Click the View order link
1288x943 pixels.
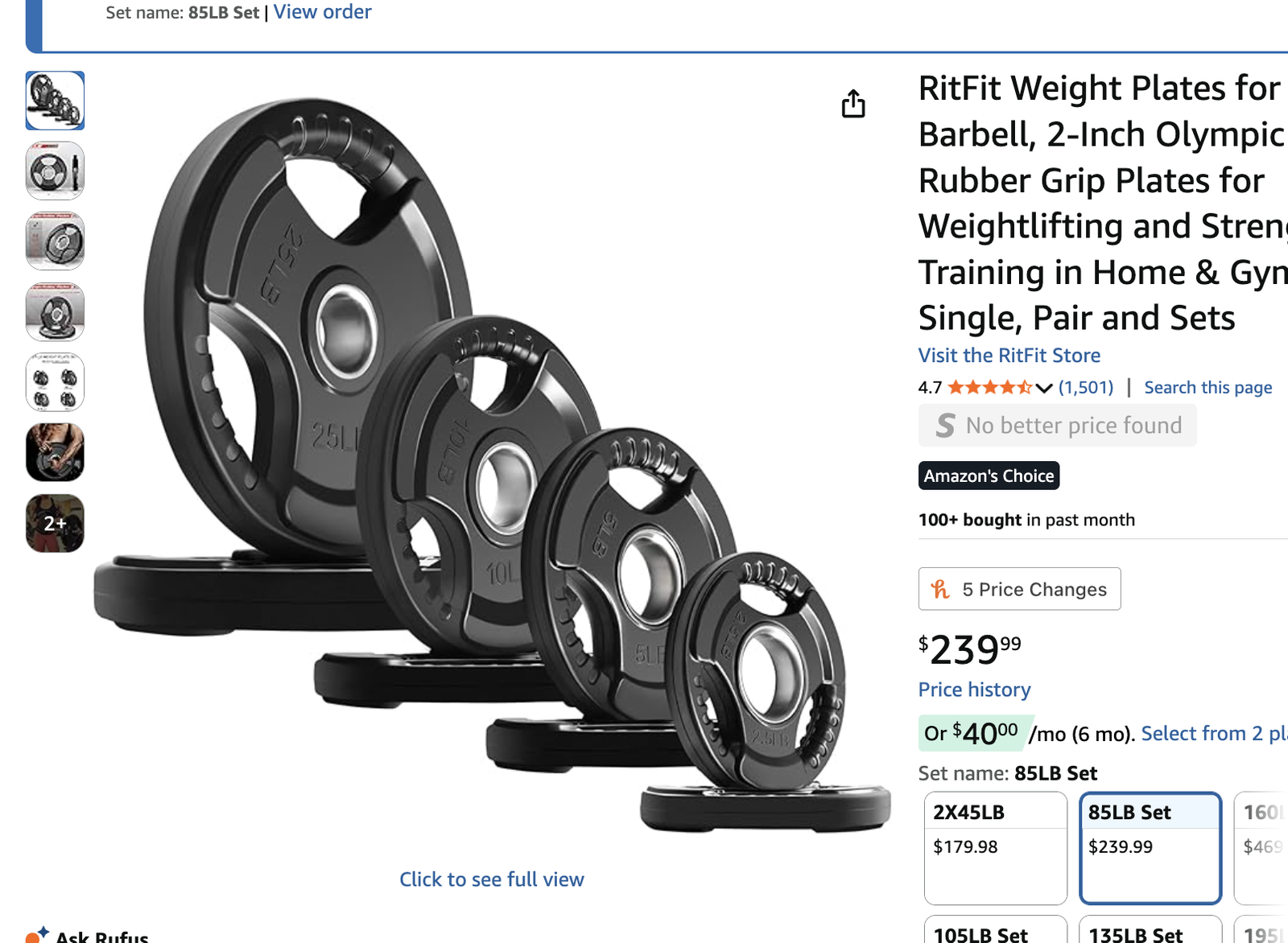click(322, 12)
